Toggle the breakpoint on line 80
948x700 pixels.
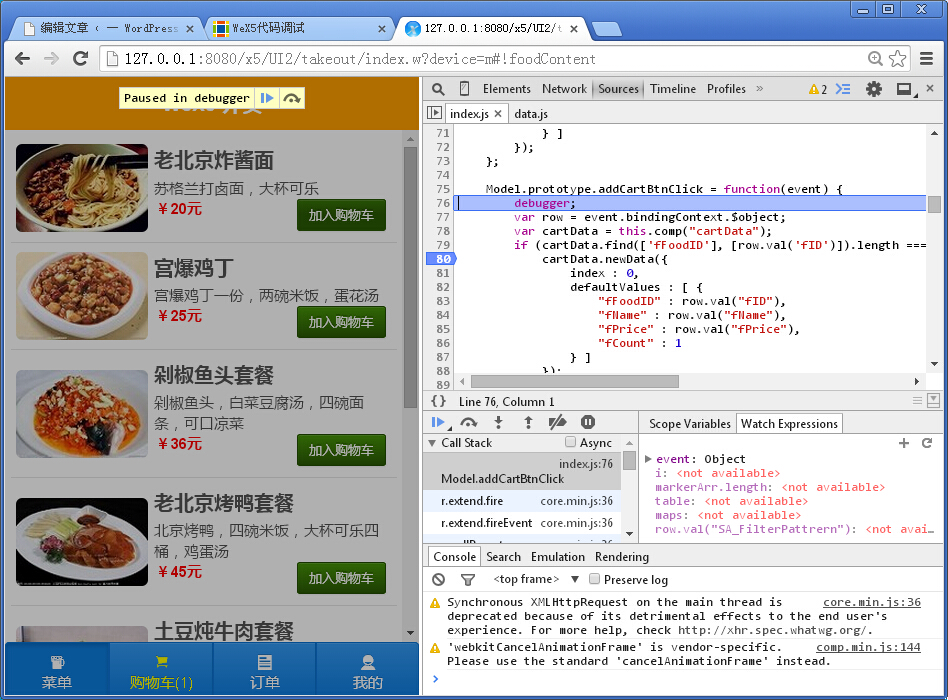(442, 259)
